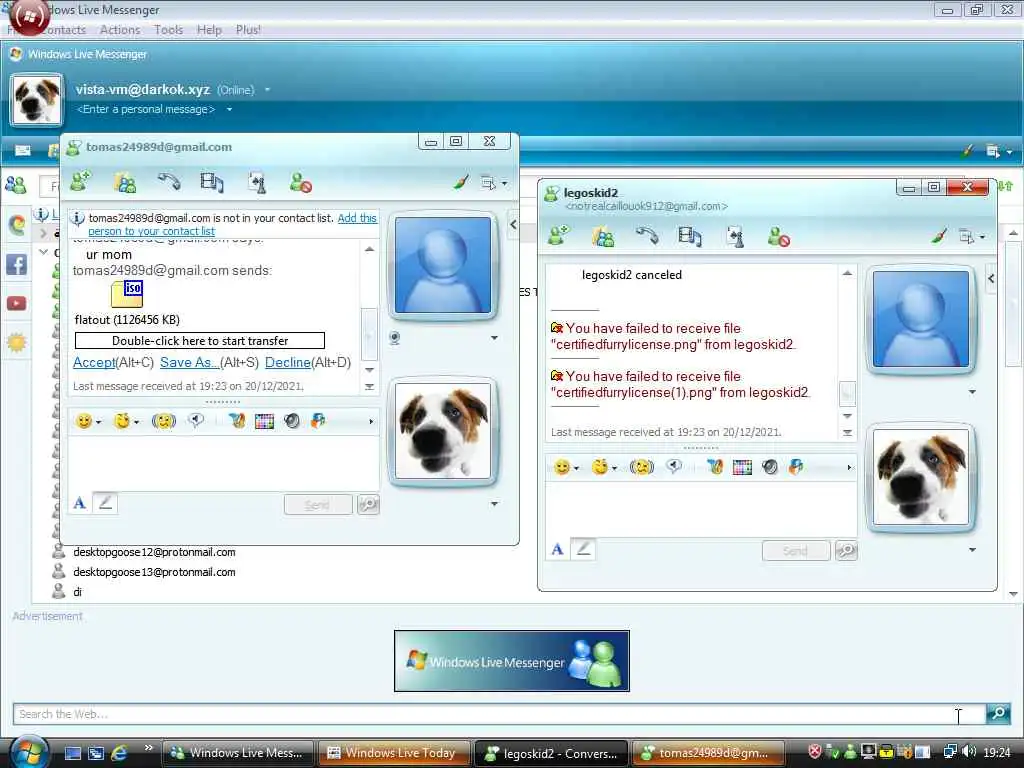
Task: Block contact in tomas24989d window
Action: coord(300,183)
